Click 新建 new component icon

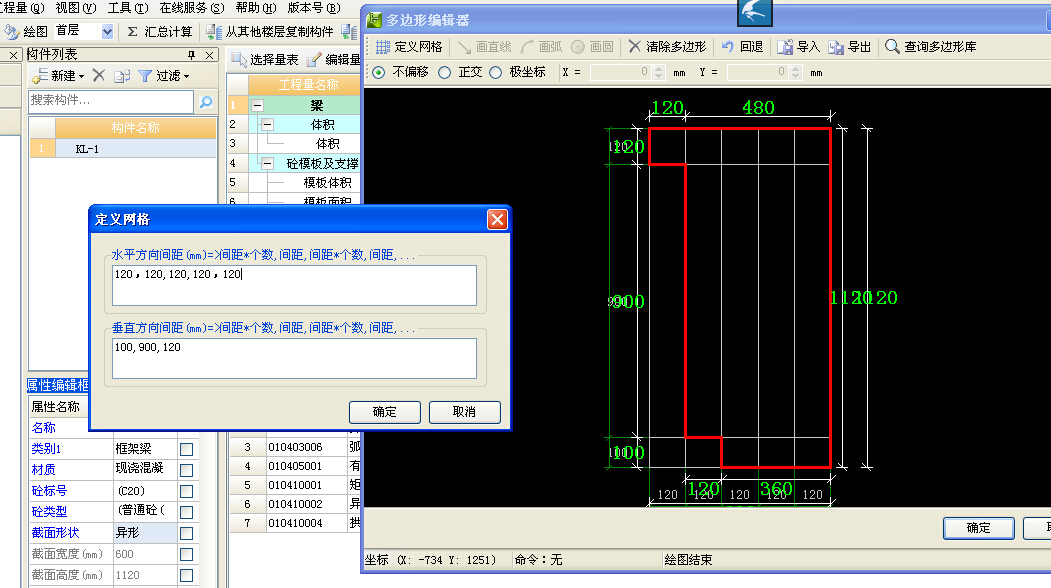tap(40, 76)
